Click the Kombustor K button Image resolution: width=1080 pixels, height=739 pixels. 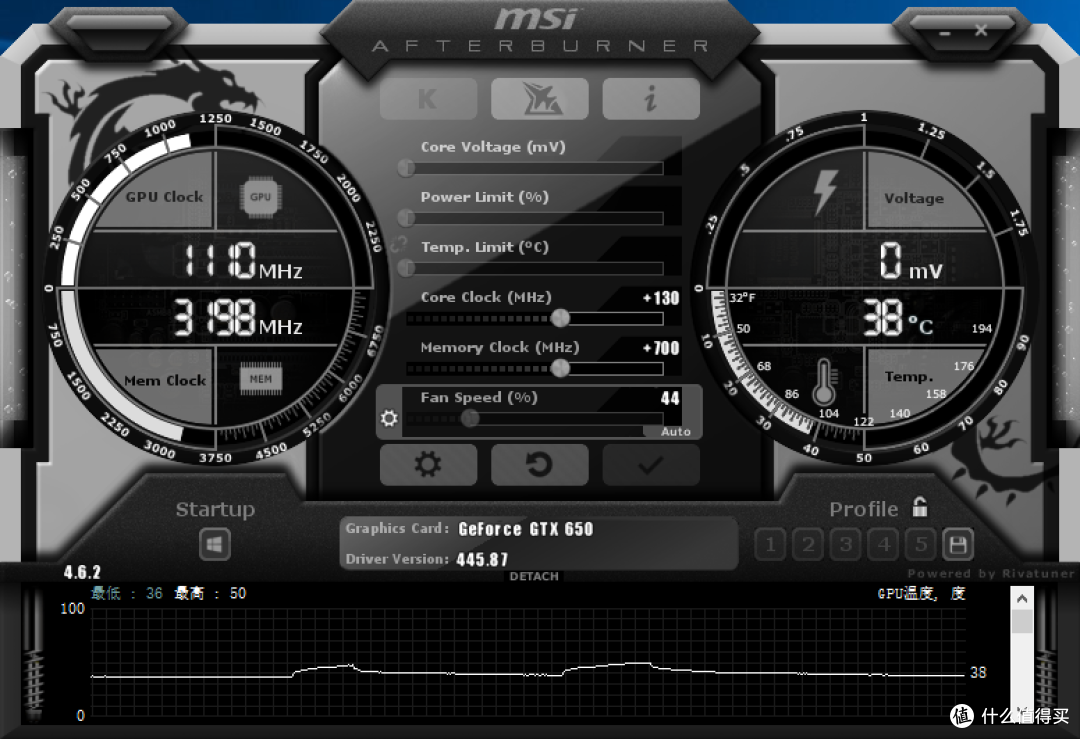[x=428, y=98]
